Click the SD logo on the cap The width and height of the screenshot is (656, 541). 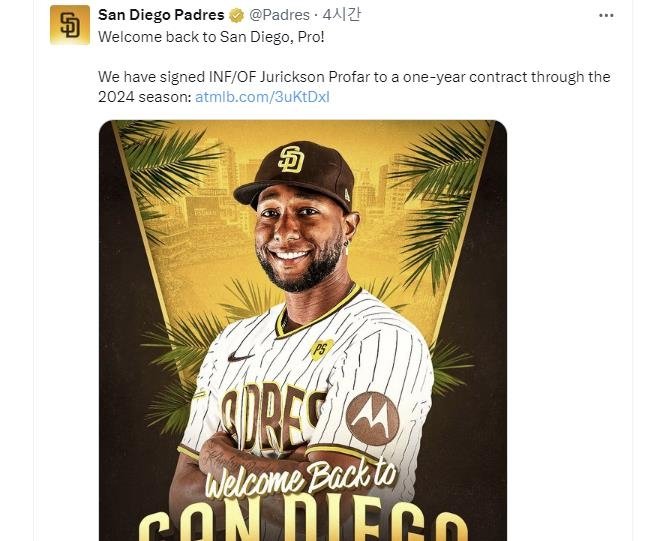(x=291, y=158)
